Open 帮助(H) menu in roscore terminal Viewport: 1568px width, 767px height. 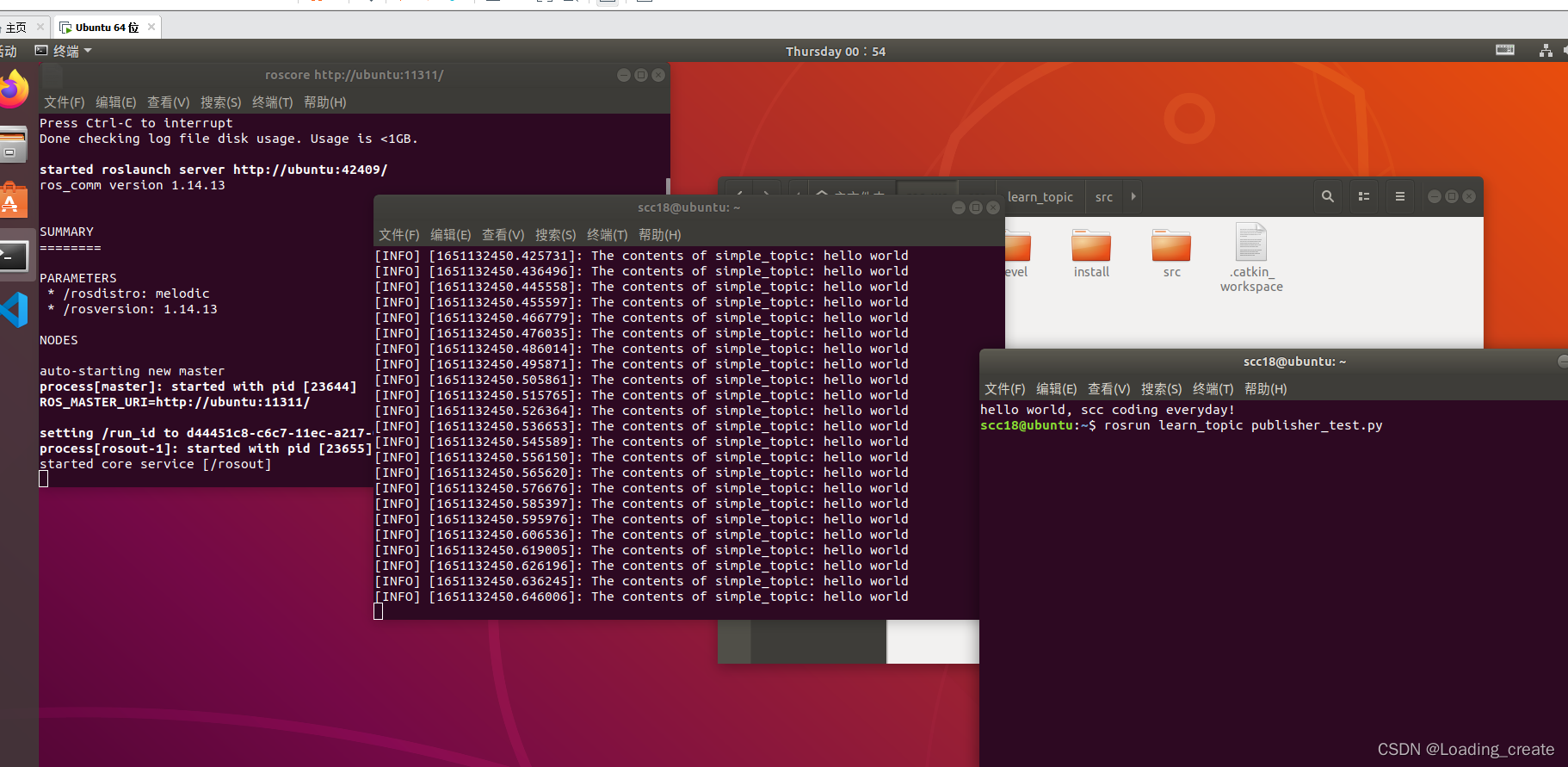[x=325, y=102]
